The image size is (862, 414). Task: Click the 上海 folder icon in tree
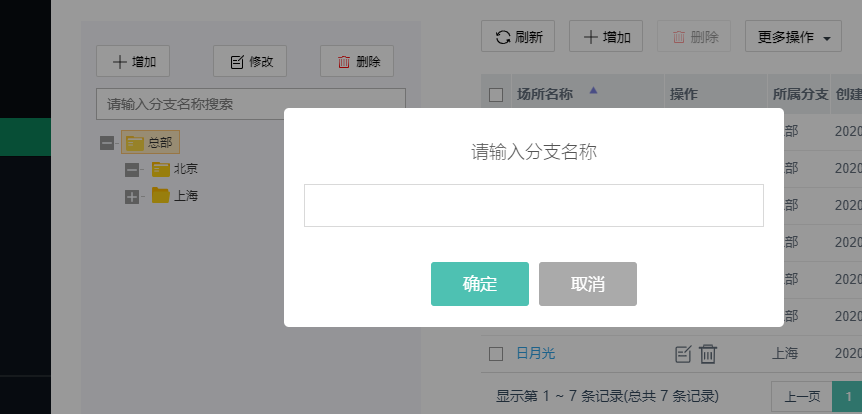pos(160,196)
